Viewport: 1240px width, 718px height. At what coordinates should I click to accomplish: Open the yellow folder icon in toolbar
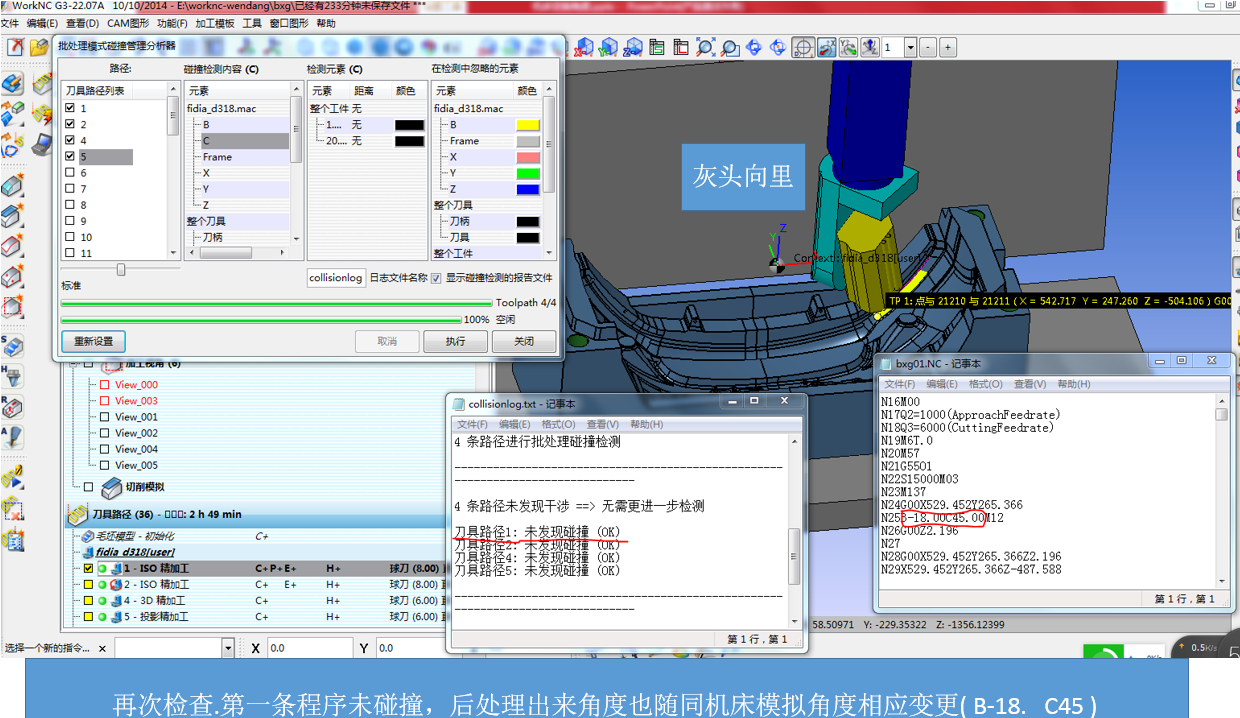38,47
